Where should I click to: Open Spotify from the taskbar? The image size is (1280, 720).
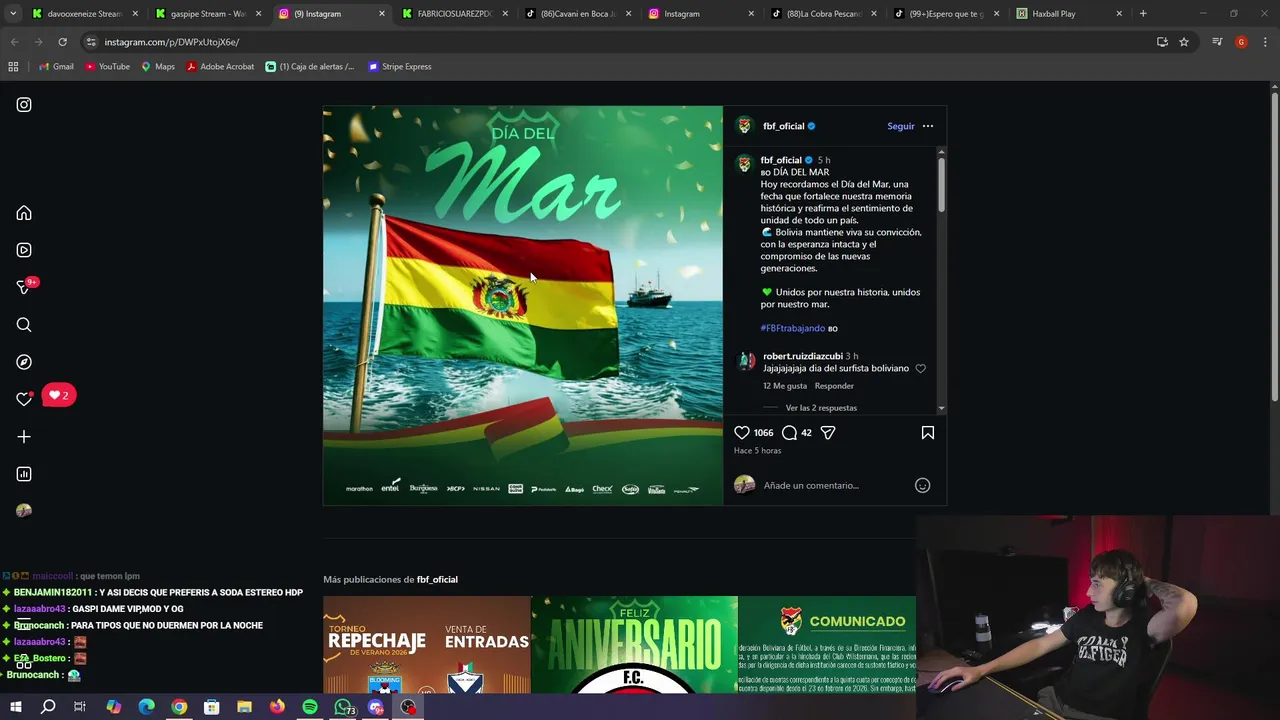point(310,707)
